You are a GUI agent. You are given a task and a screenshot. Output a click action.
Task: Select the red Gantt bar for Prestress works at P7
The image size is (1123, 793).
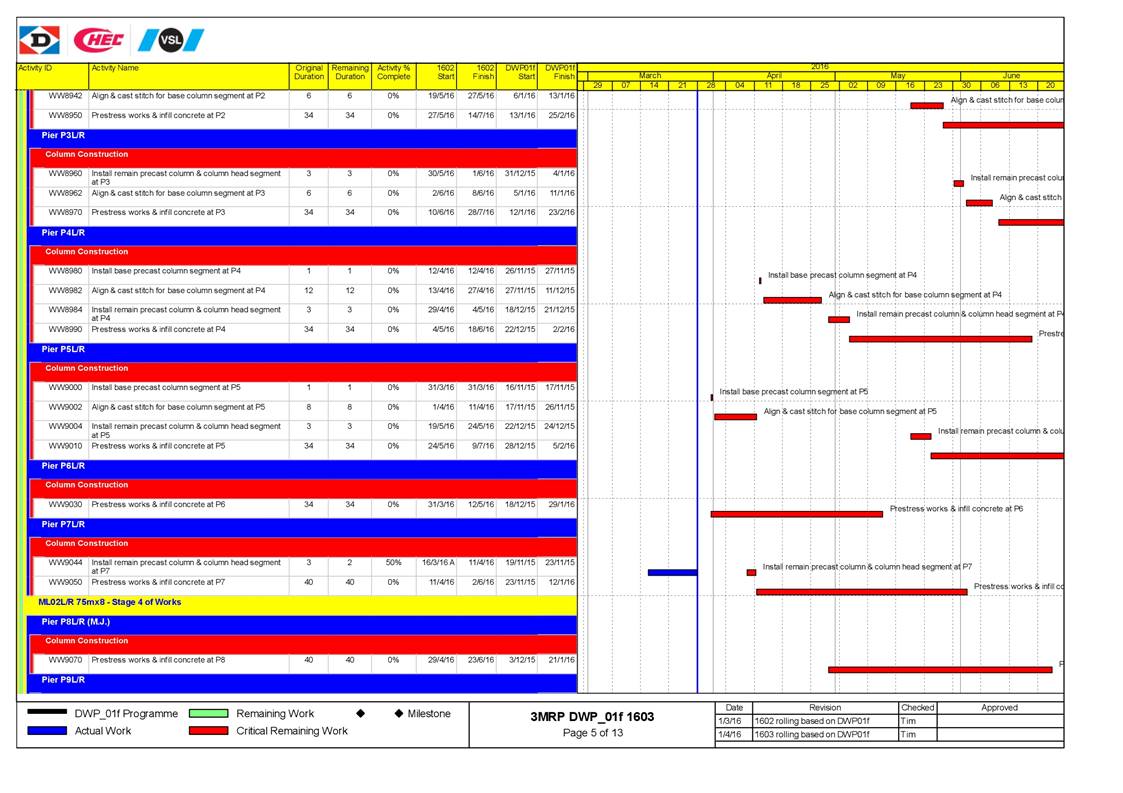862,592
